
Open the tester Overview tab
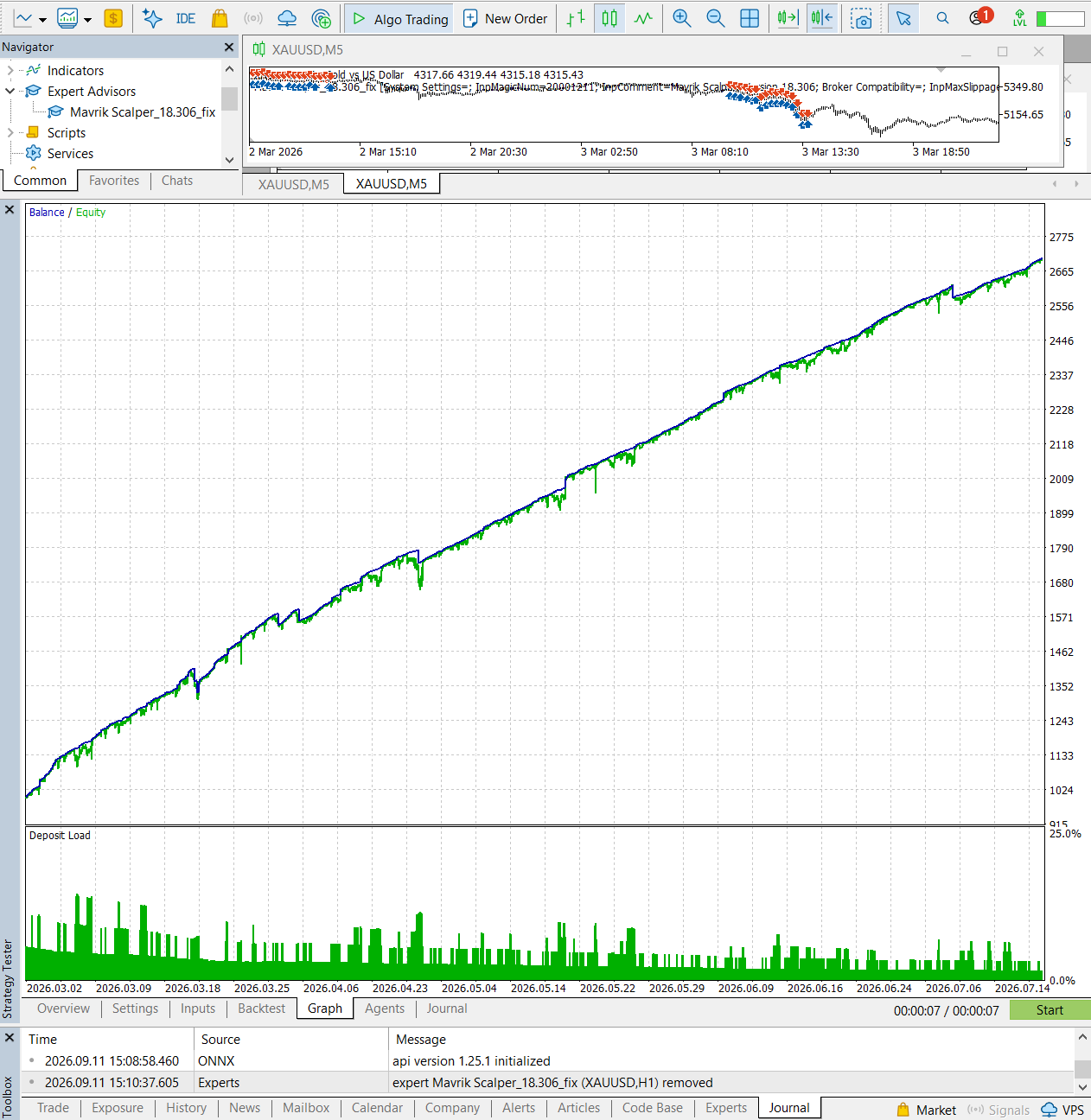tap(63, 1009)
